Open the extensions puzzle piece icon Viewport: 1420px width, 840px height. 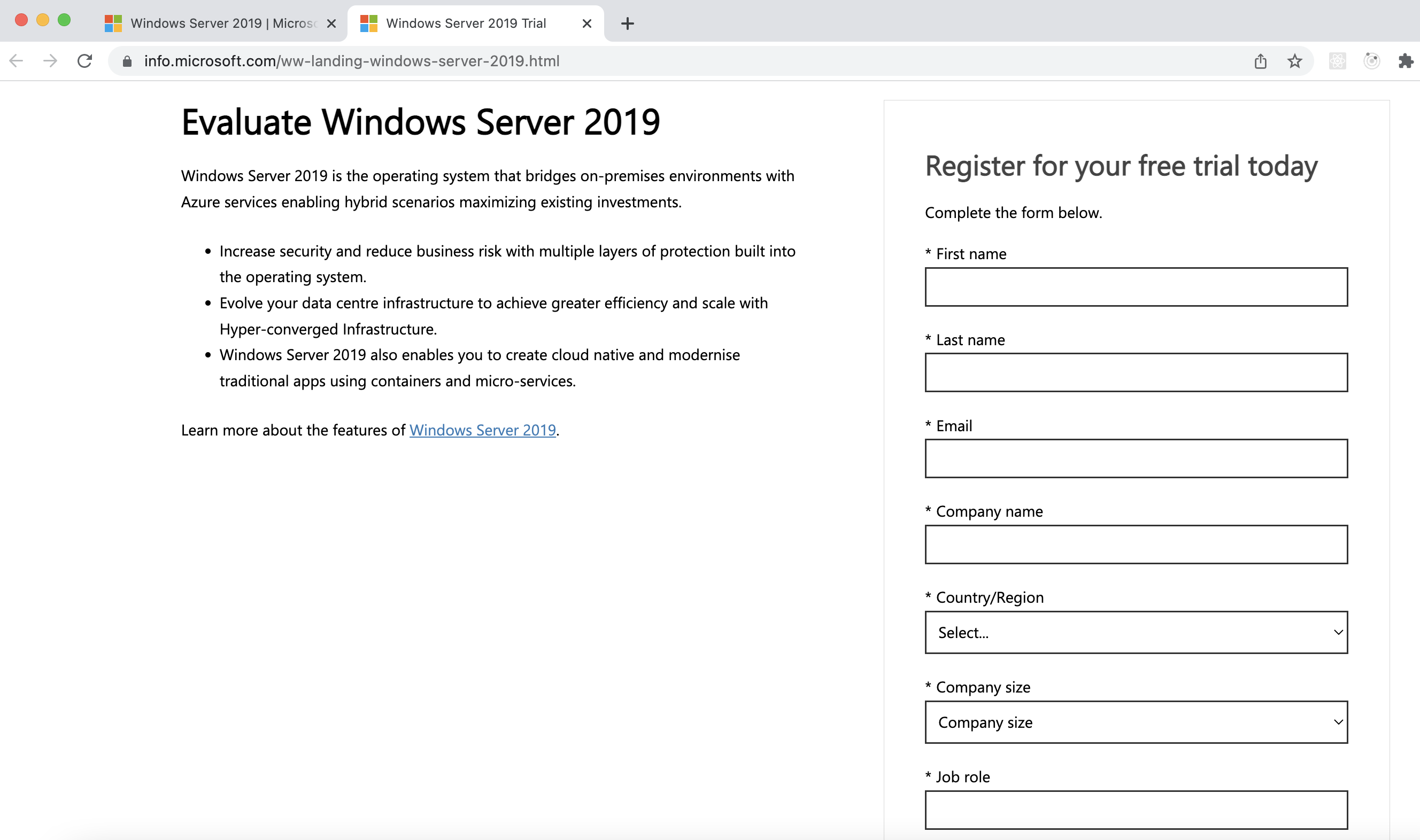pos(1405,60)
